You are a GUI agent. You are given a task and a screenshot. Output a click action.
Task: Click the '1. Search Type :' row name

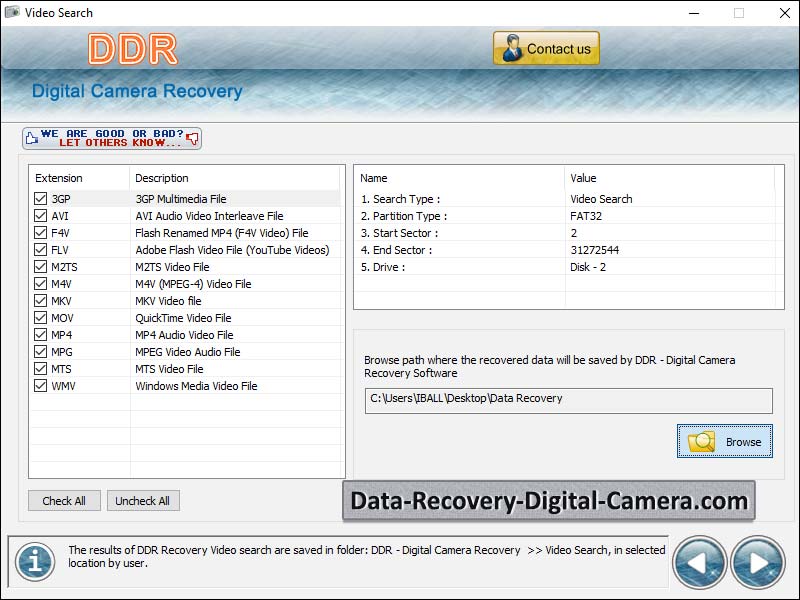pyautogui.click(x=401, y=199)
